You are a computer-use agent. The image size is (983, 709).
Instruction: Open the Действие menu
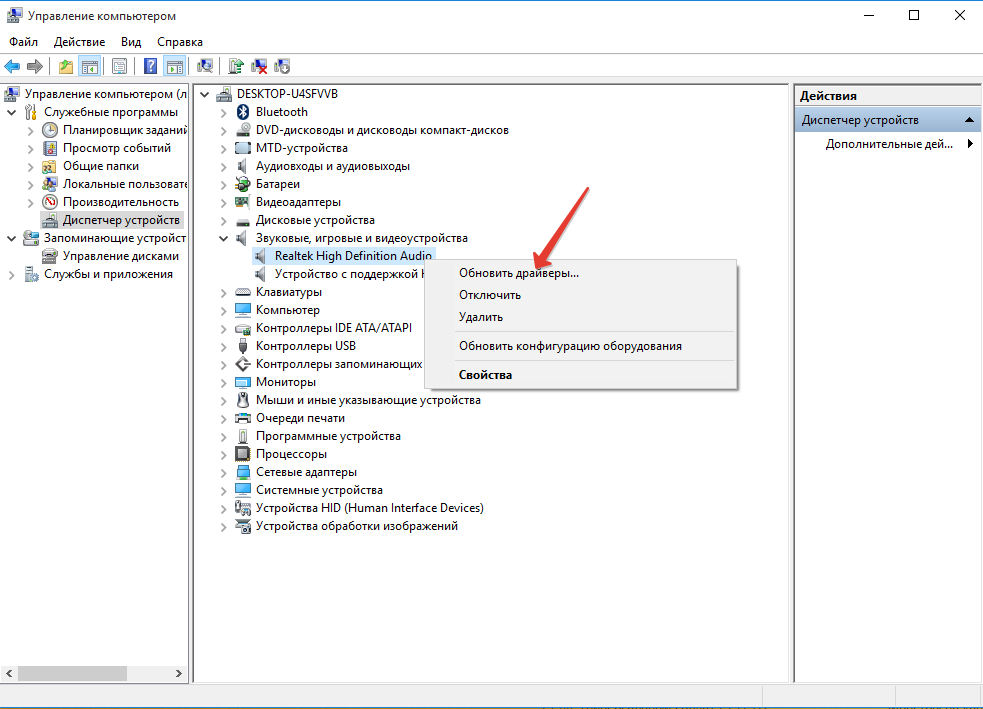point(80,42)
